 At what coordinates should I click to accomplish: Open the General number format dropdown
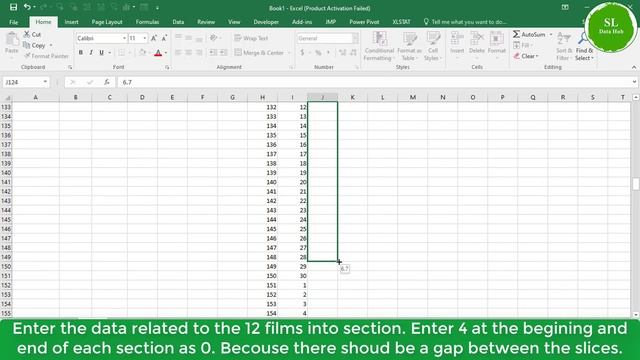pyautogui.click(x=355, y=38)
